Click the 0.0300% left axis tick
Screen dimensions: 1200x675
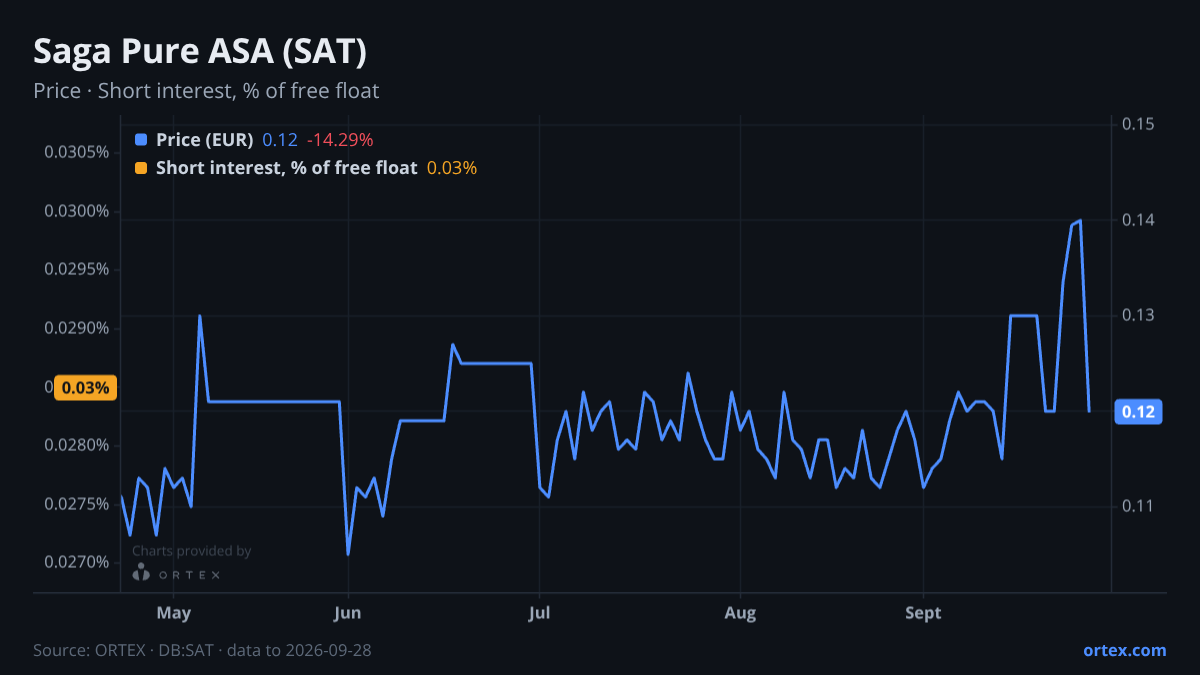[77, 211]
